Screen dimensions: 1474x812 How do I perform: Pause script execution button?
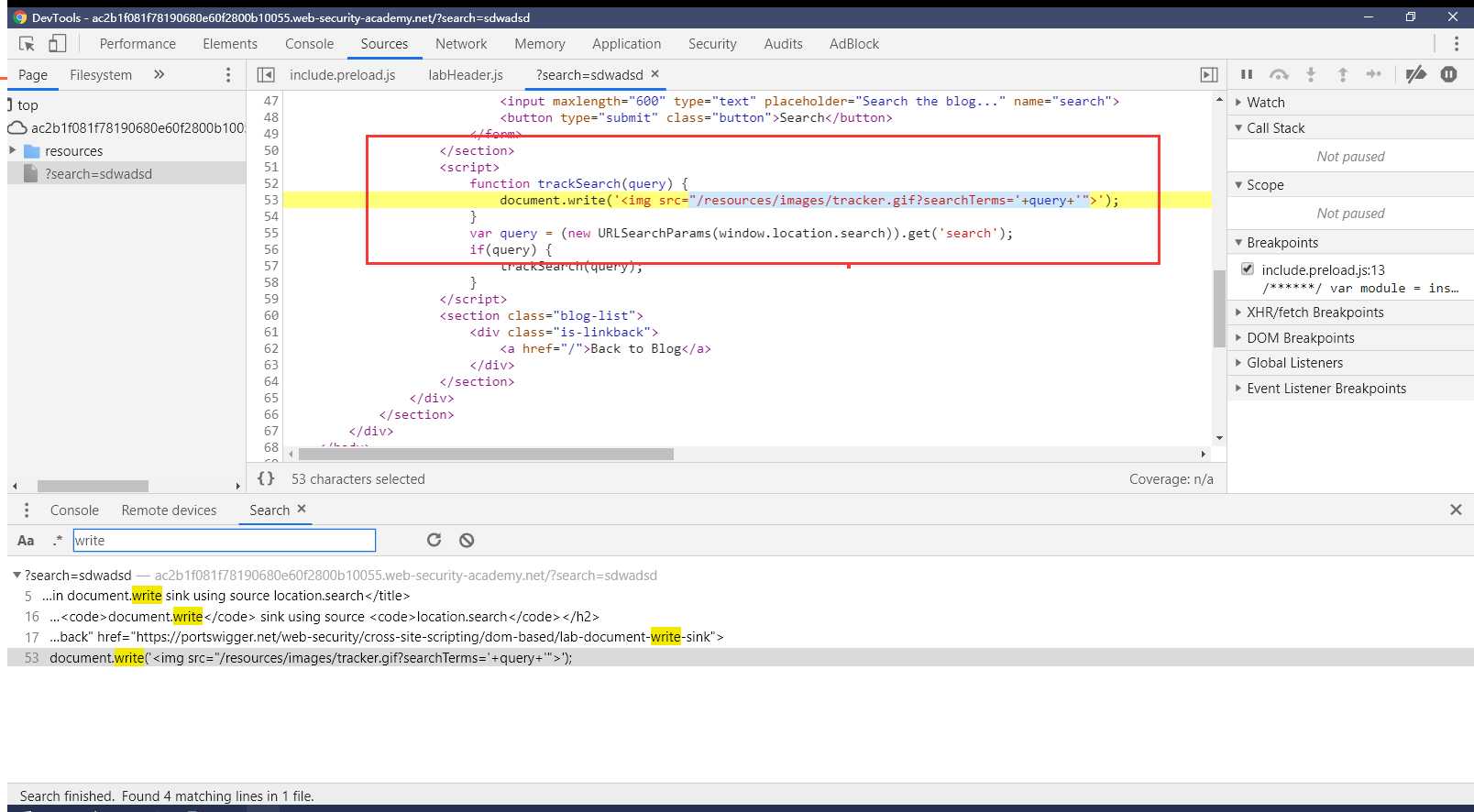coord(1247,74)
